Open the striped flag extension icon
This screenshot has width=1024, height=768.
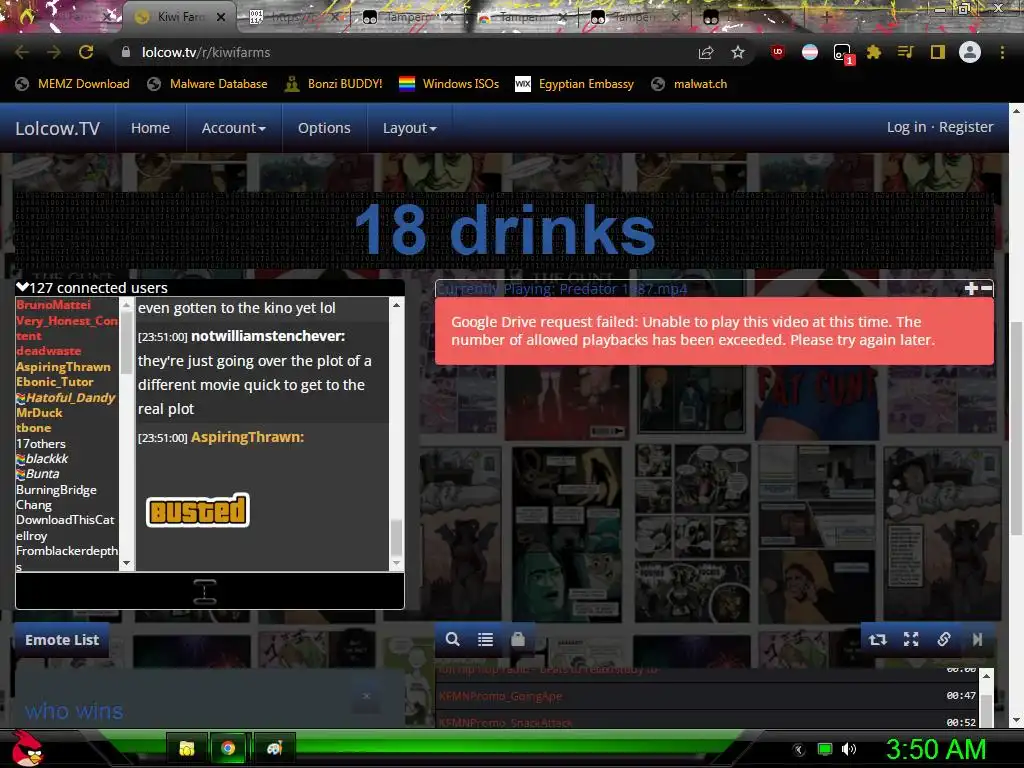(810, 52)
